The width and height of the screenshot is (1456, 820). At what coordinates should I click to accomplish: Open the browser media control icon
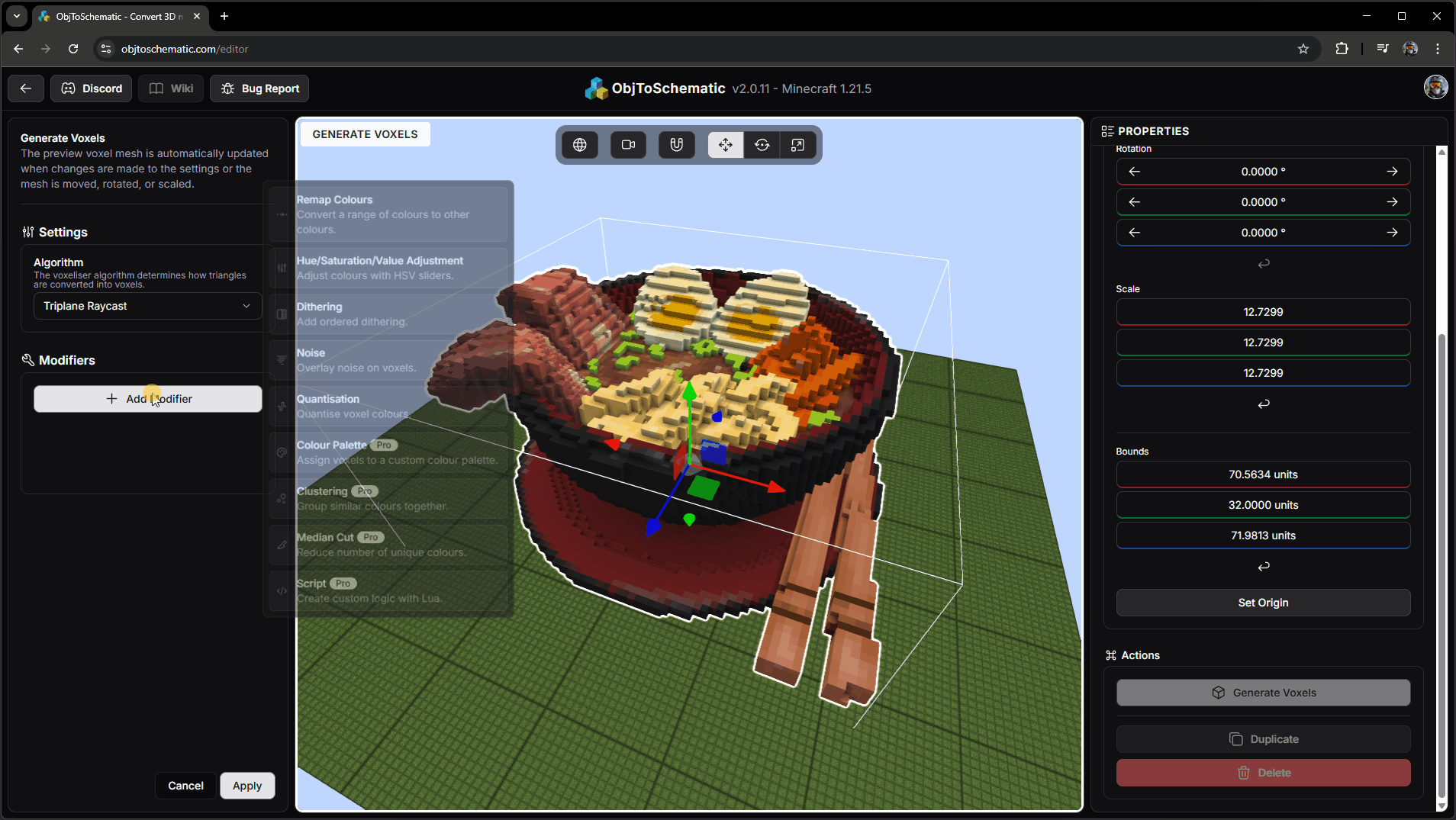1383,49
